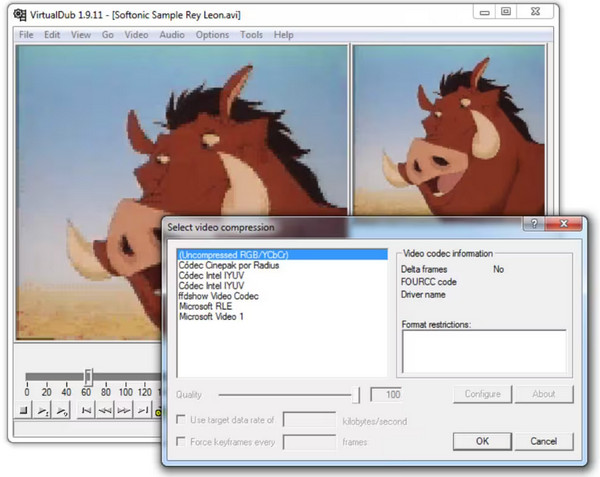Jump to the end of the video
Screen dimensions: 600x477
click(x=142, y=410)
